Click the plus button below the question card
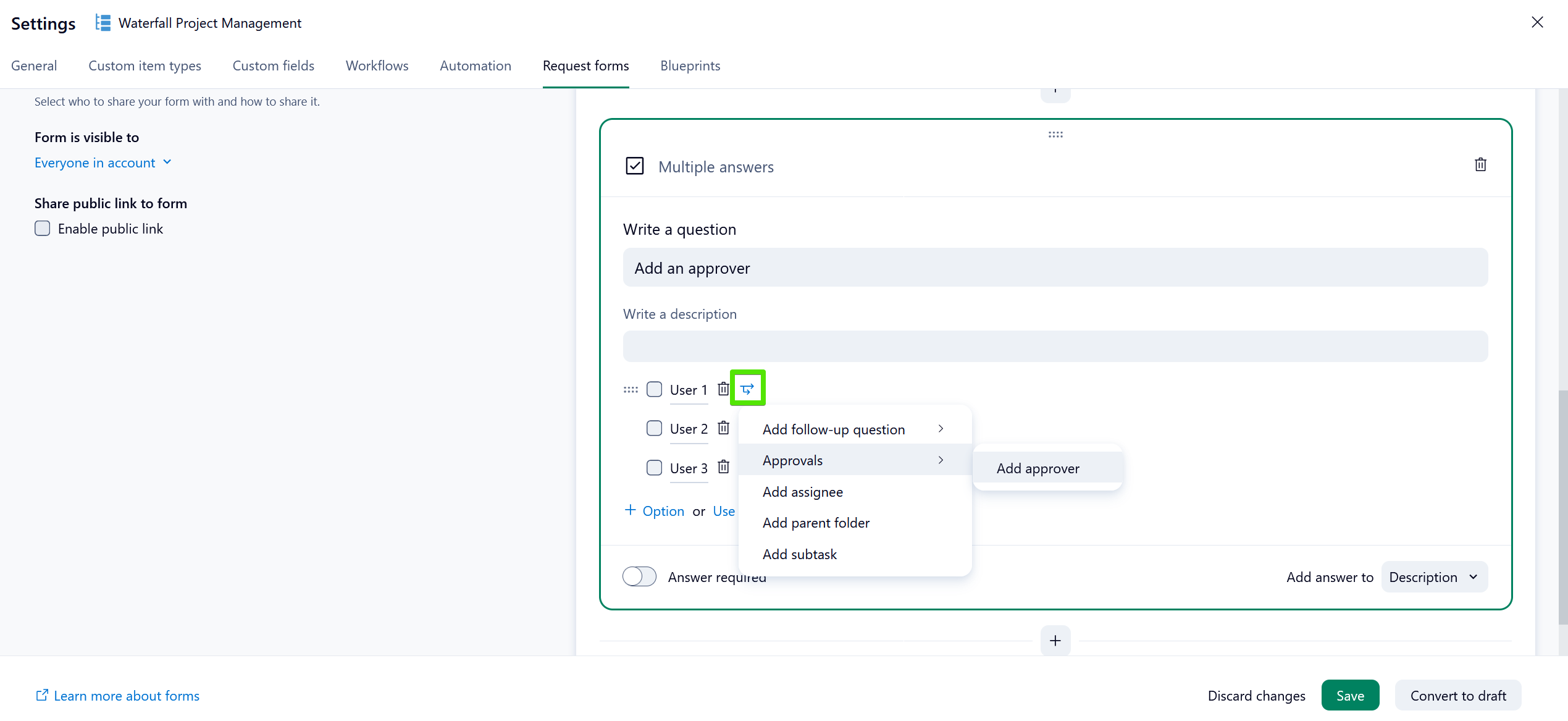The image size is (1568, 721). (1055, 641)
